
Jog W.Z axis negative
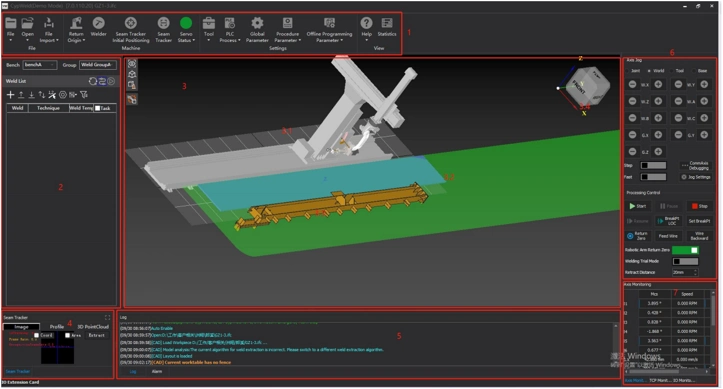pyautogui.click(x=633, y=101)
